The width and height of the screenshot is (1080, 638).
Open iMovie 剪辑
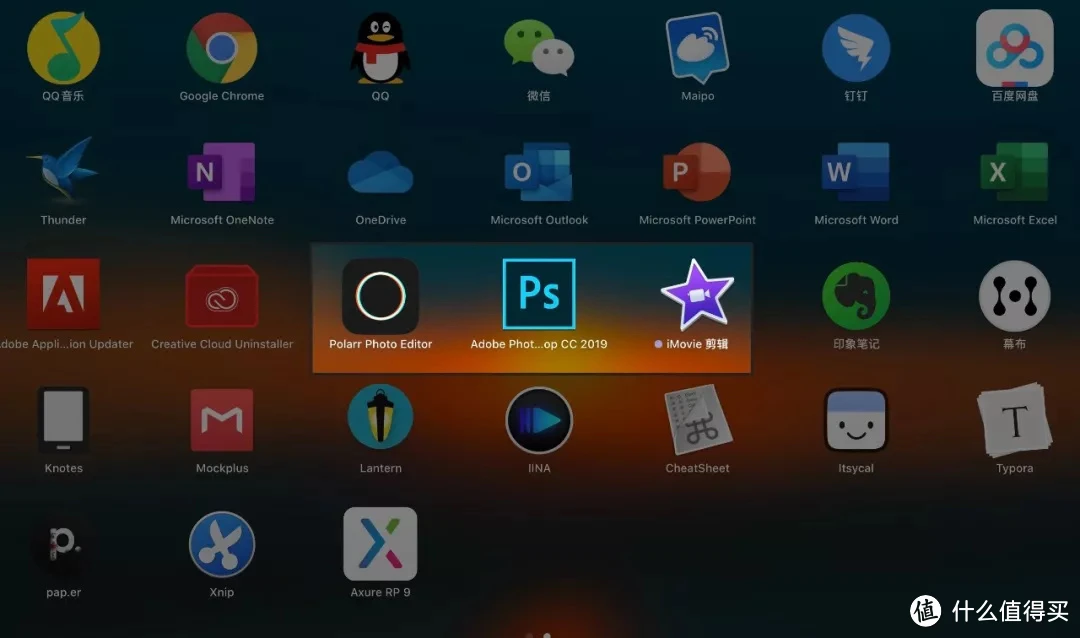tap(697, 295)
